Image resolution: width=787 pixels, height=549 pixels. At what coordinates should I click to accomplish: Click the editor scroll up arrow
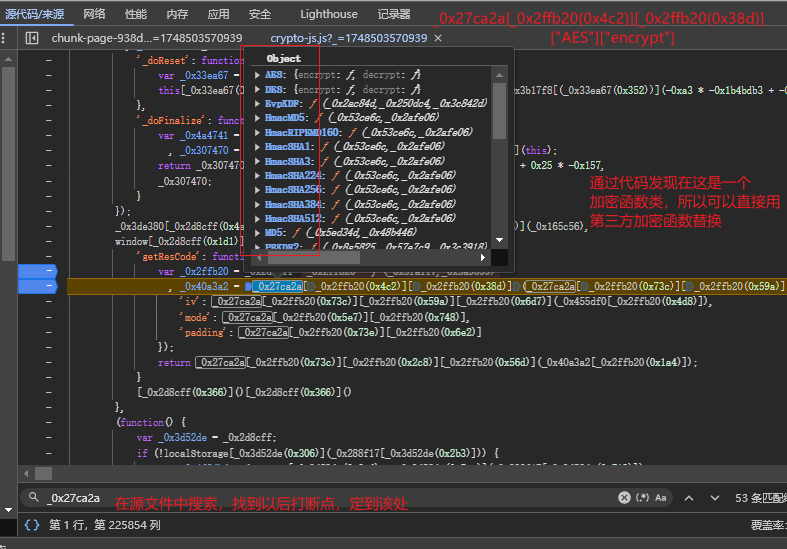[x=9, y=59]
